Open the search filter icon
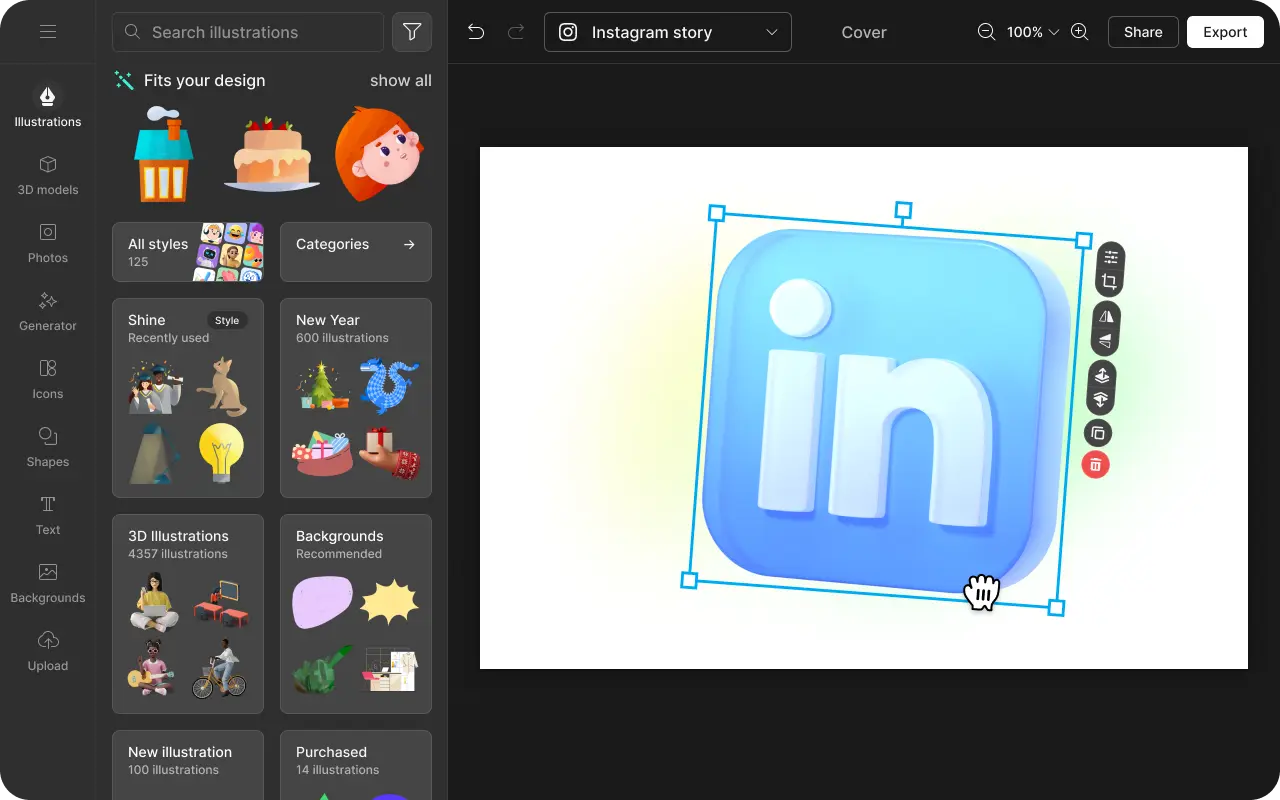The height and width of the screenshot is (800, 1280). coord(411,31)
